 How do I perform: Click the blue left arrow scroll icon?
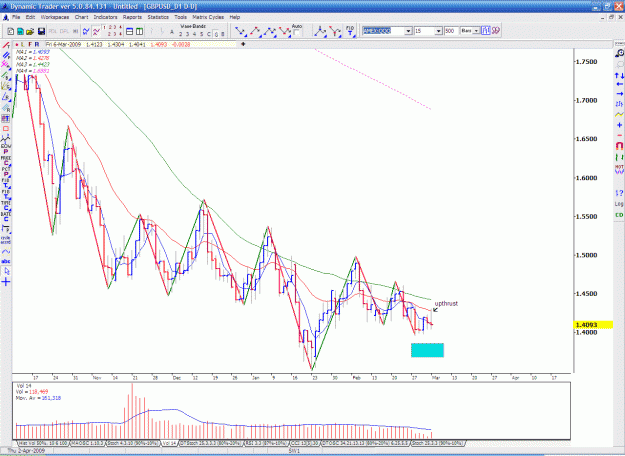point(619,84)
